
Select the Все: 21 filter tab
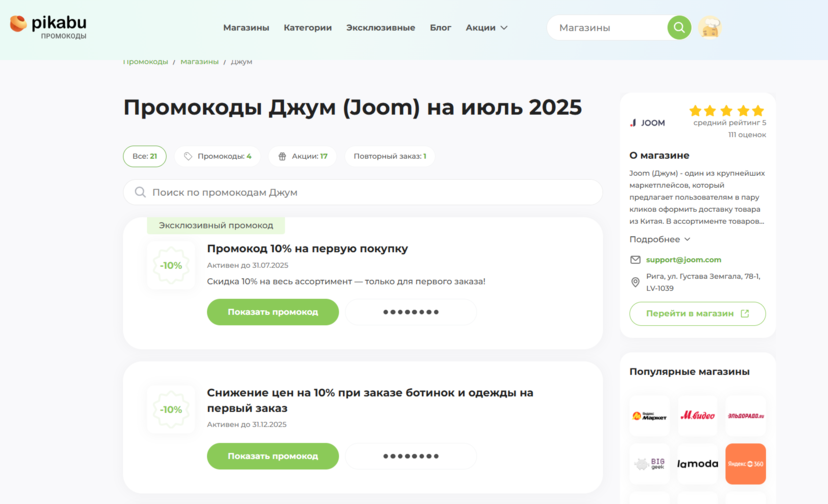click(x=145, y=156)
